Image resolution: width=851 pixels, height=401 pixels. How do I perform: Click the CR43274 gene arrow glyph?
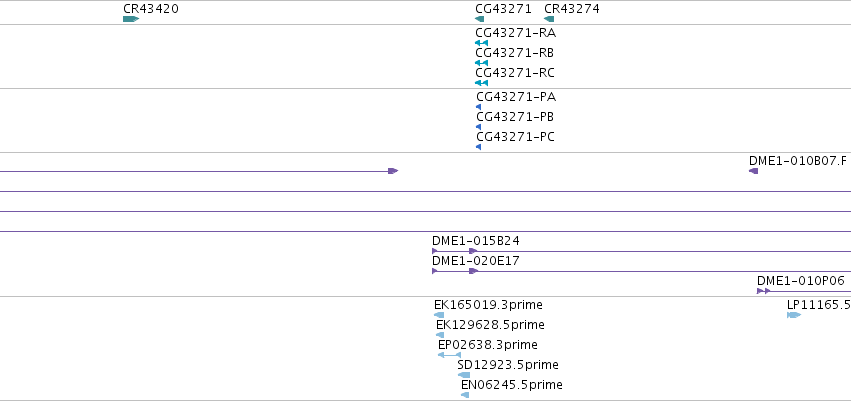[x=549, y=19]
